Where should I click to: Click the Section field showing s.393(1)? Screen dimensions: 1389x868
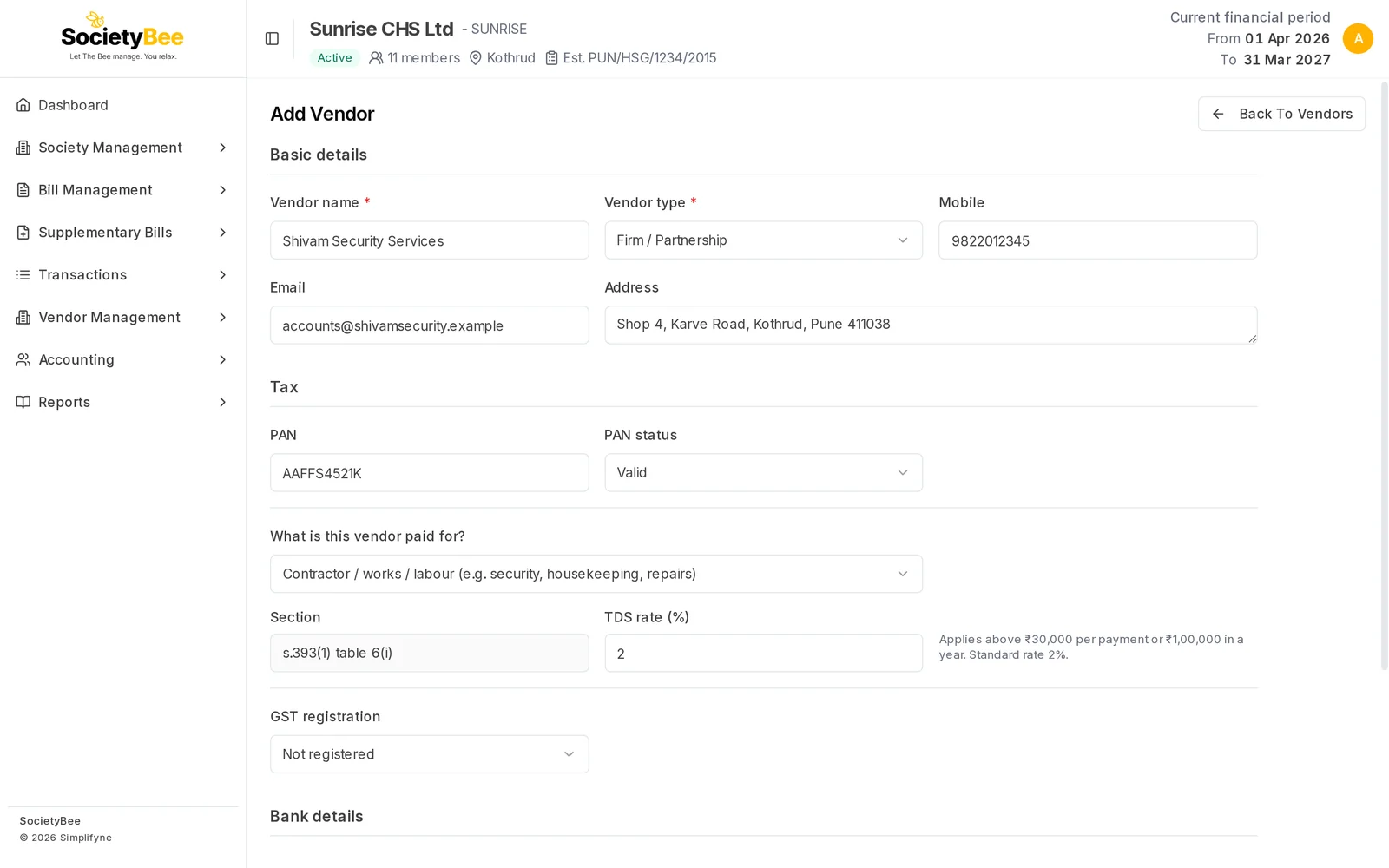(430, 654)
